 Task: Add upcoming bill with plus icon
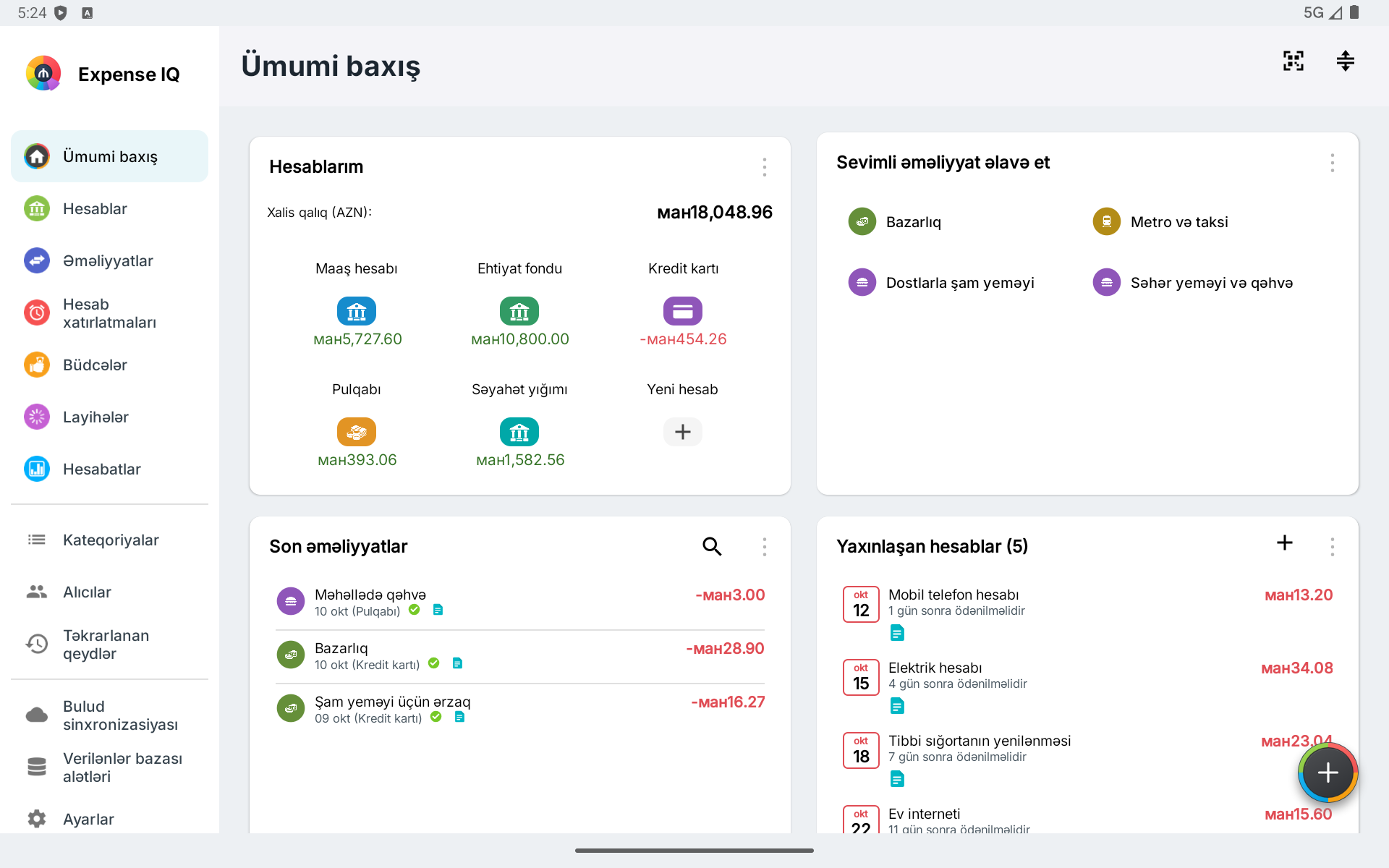(1285, 542)
